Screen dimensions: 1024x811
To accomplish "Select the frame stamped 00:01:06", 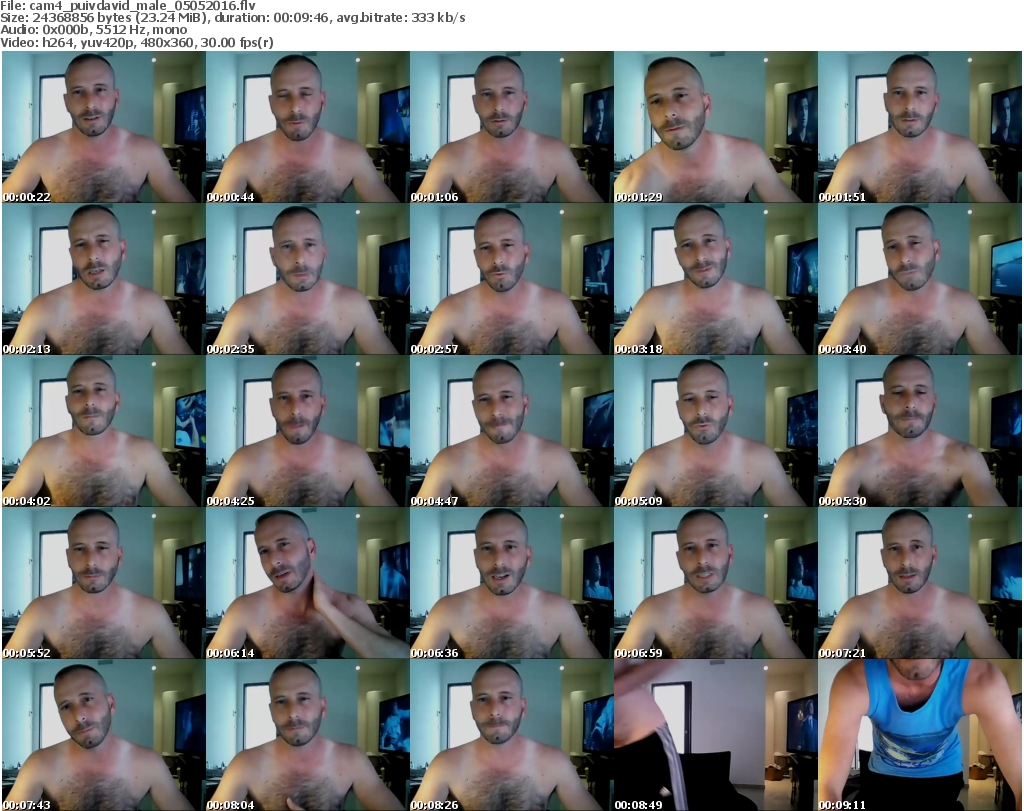I will click(511, 127).
